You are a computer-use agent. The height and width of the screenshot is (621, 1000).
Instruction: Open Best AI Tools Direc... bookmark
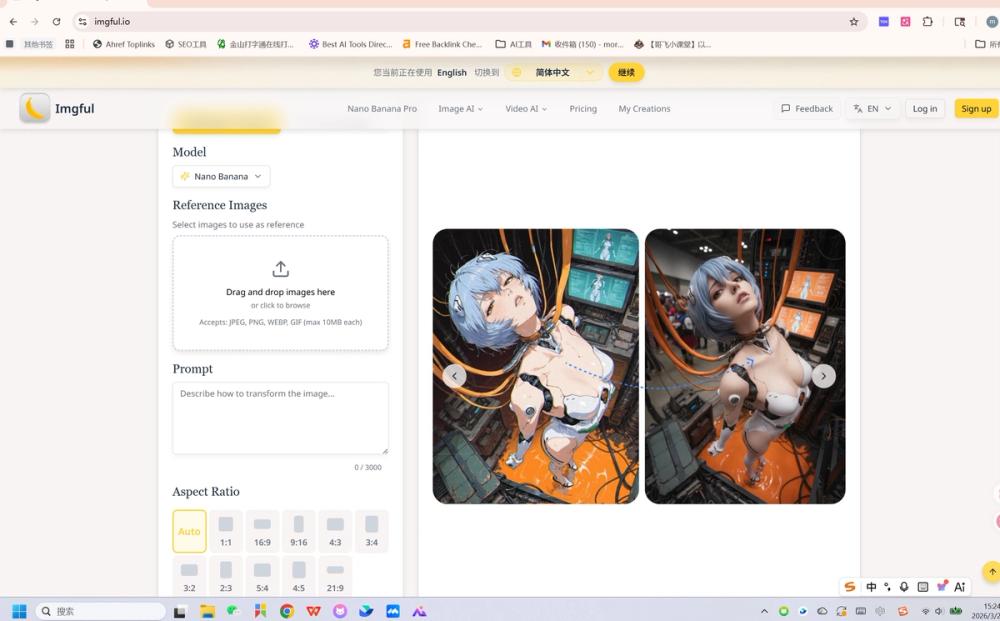pos(350,44)
